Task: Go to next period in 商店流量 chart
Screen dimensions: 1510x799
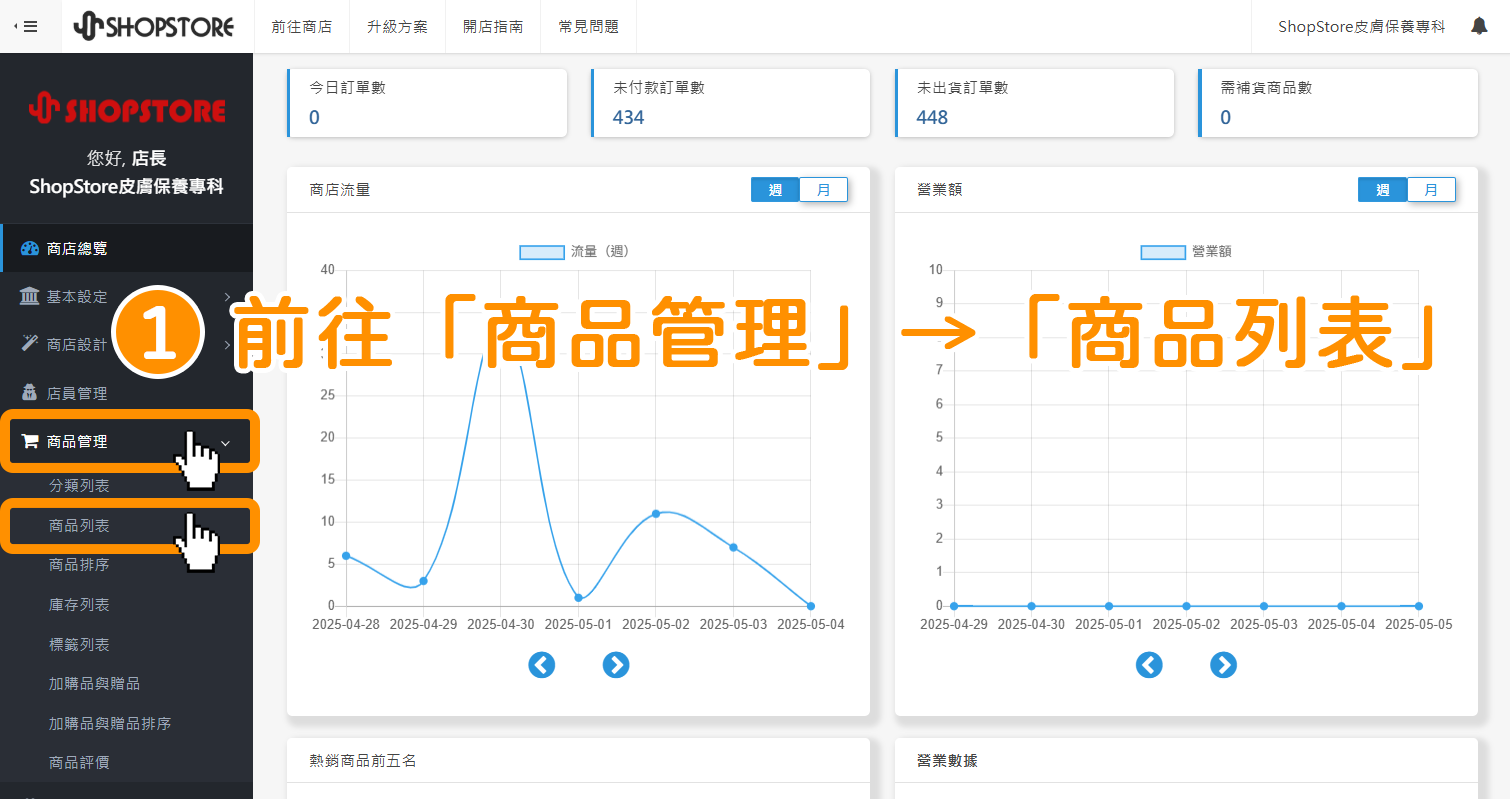Action: [x=616, y=665]
